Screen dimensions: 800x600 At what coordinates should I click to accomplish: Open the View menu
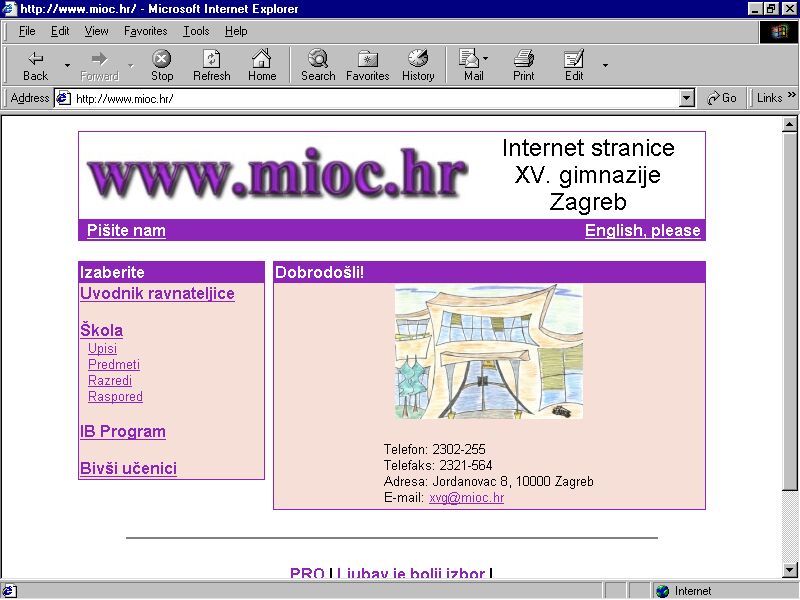pyautogui.click(x=96, y=31)
